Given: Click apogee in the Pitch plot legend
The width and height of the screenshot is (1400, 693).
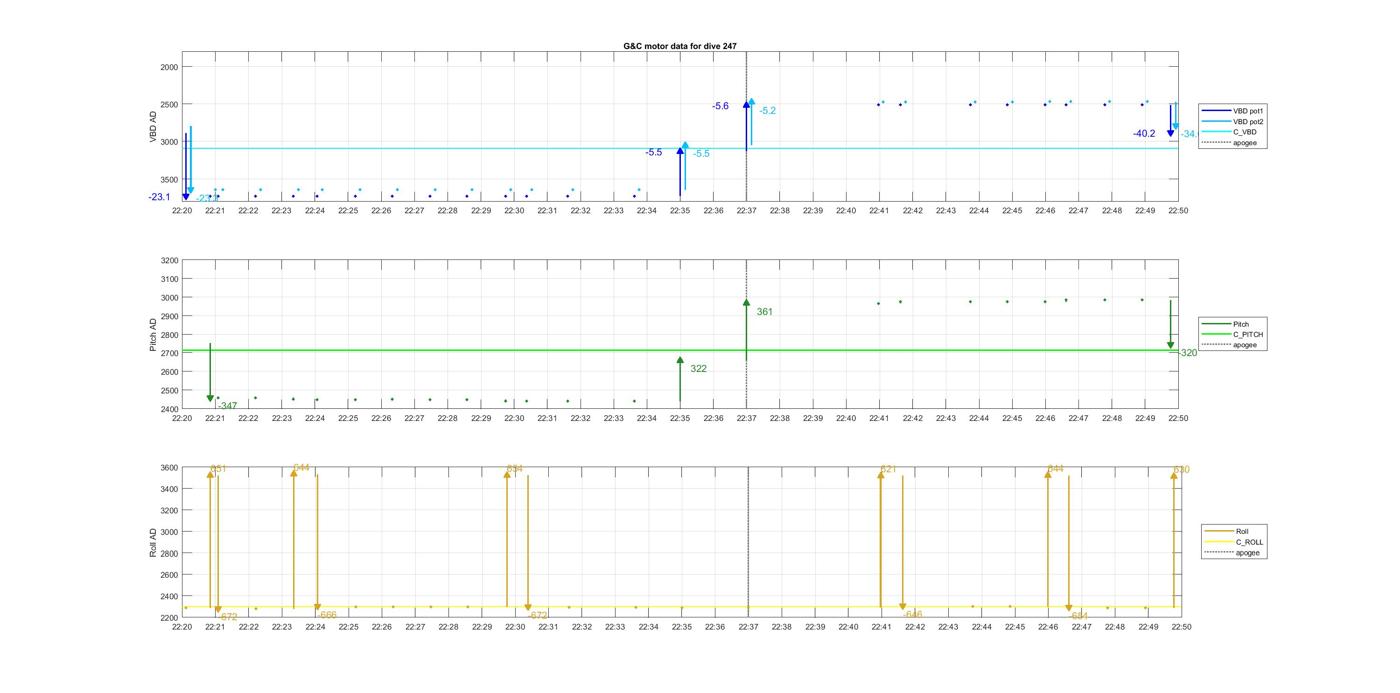Looking at the screenshot, I should tap(1230, 345).
